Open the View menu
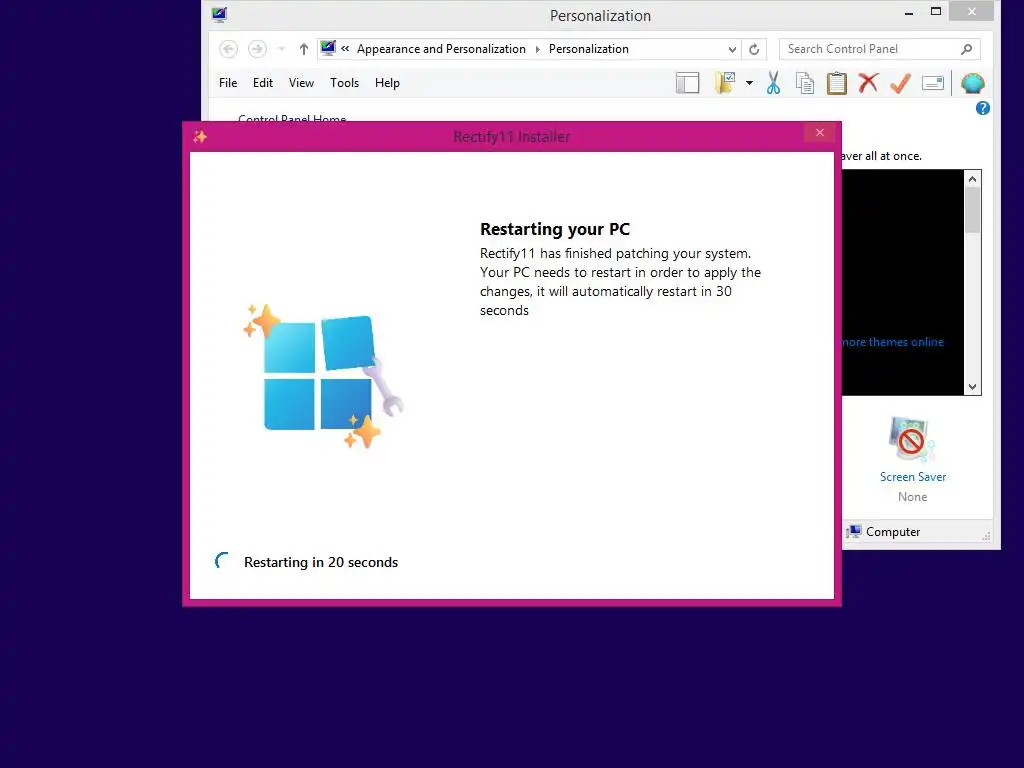This screenshot has width=1024, height=768. click(x=301, y=83)
